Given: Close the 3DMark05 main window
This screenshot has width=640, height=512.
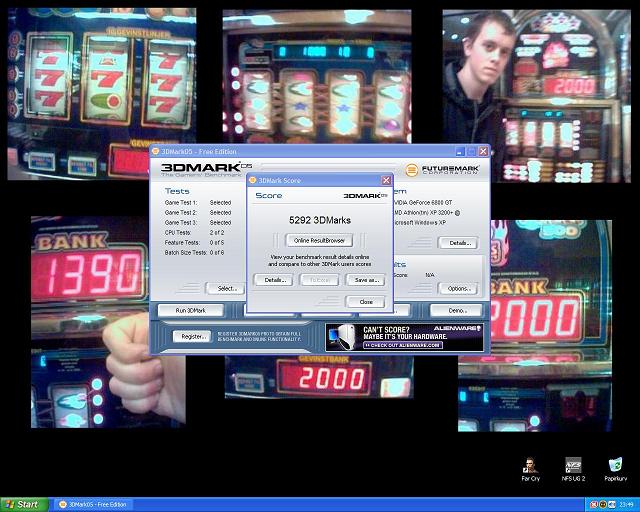Looking at the screenshot, I should point(483,151).
